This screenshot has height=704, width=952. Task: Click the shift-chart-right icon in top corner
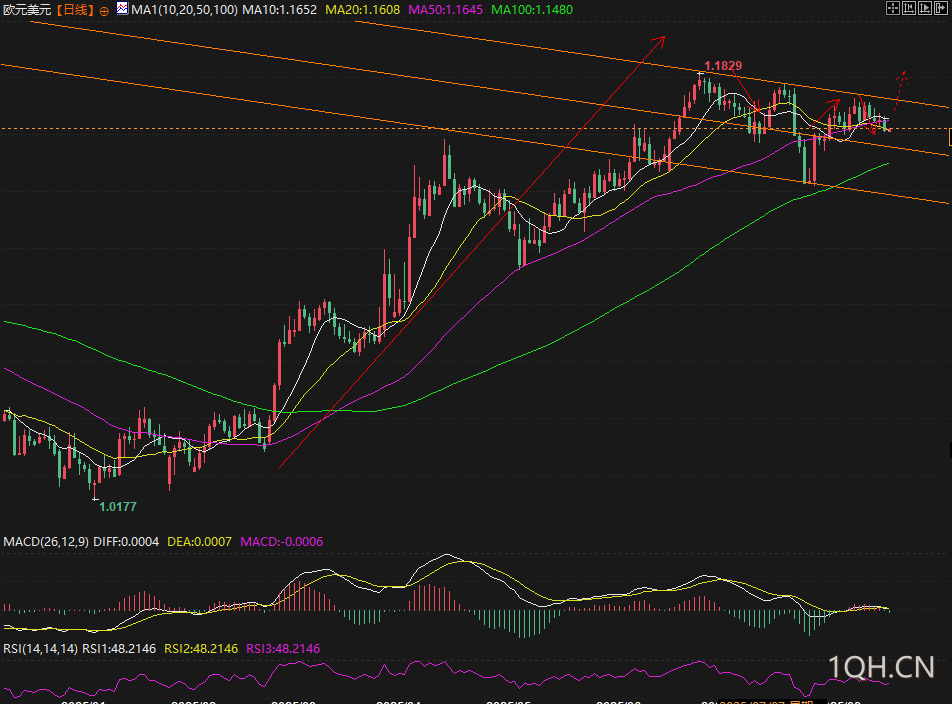coord(940,8)
